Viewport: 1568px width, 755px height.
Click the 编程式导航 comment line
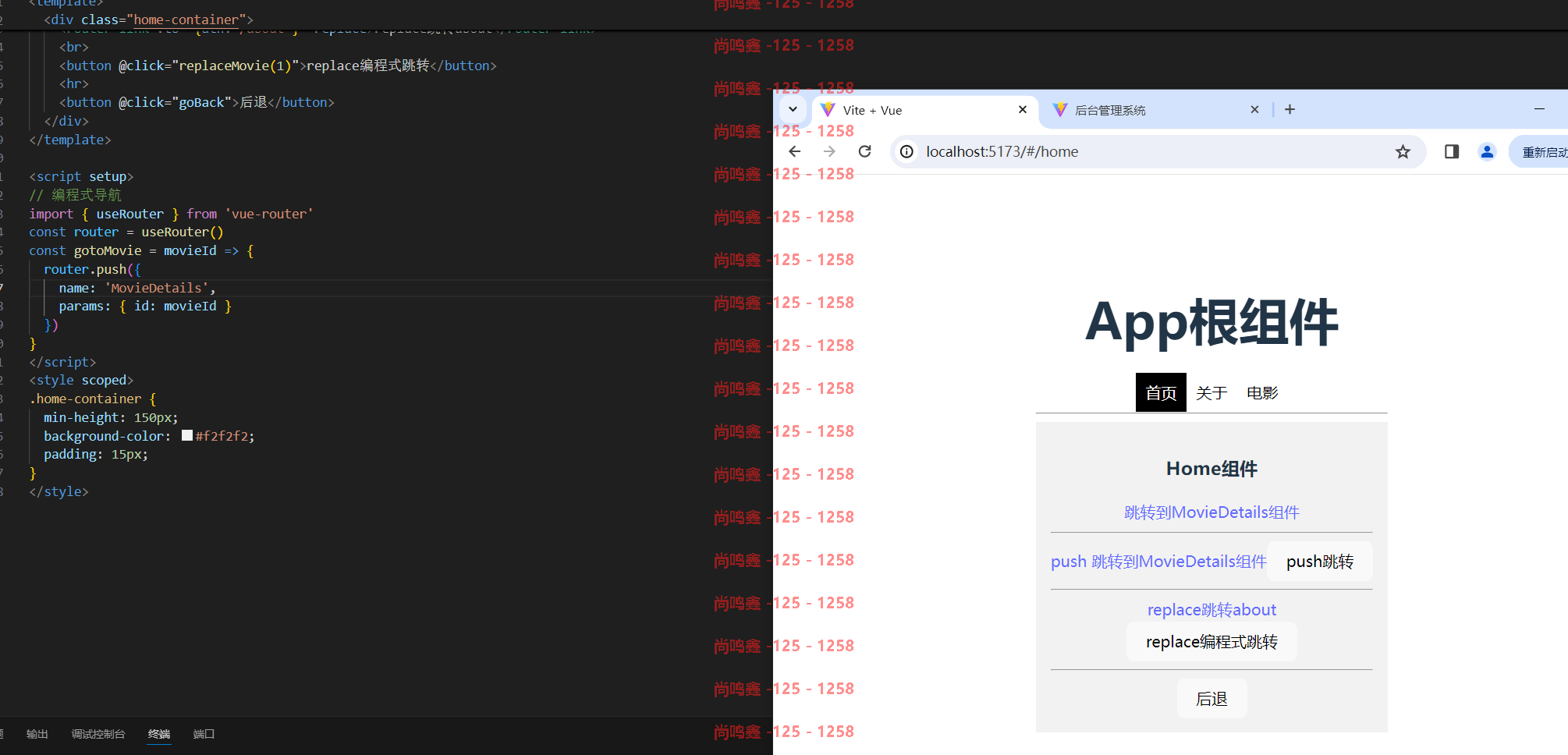coord(75,195)
